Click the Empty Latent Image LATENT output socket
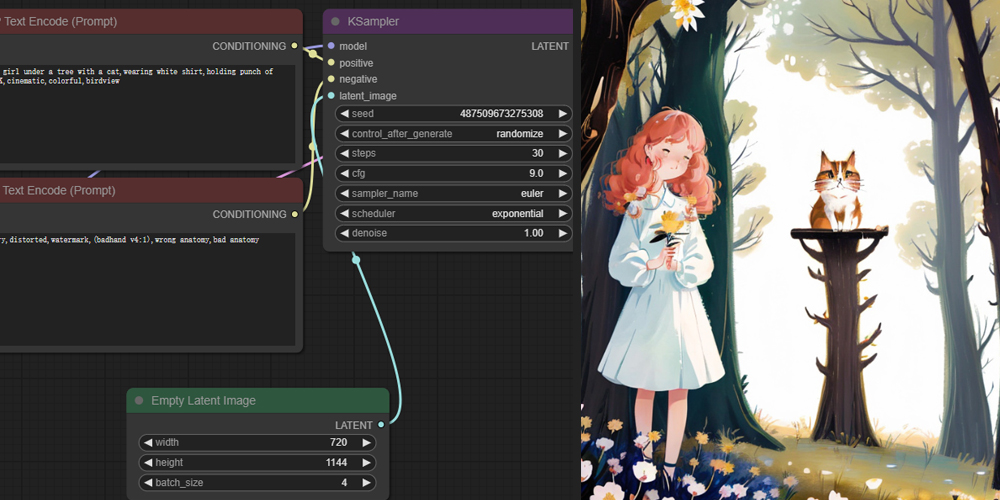This screenshot has width=1000, height=500. point(381,425)
